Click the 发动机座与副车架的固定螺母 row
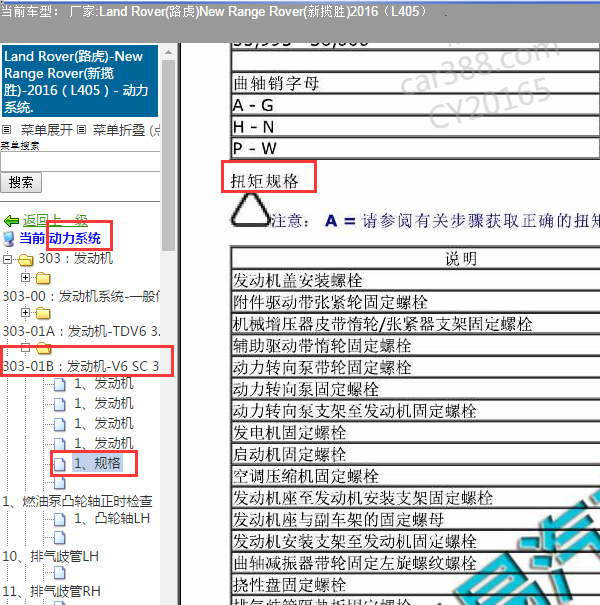The width and height of the screenshot is (600, 605). click(415, 519)
